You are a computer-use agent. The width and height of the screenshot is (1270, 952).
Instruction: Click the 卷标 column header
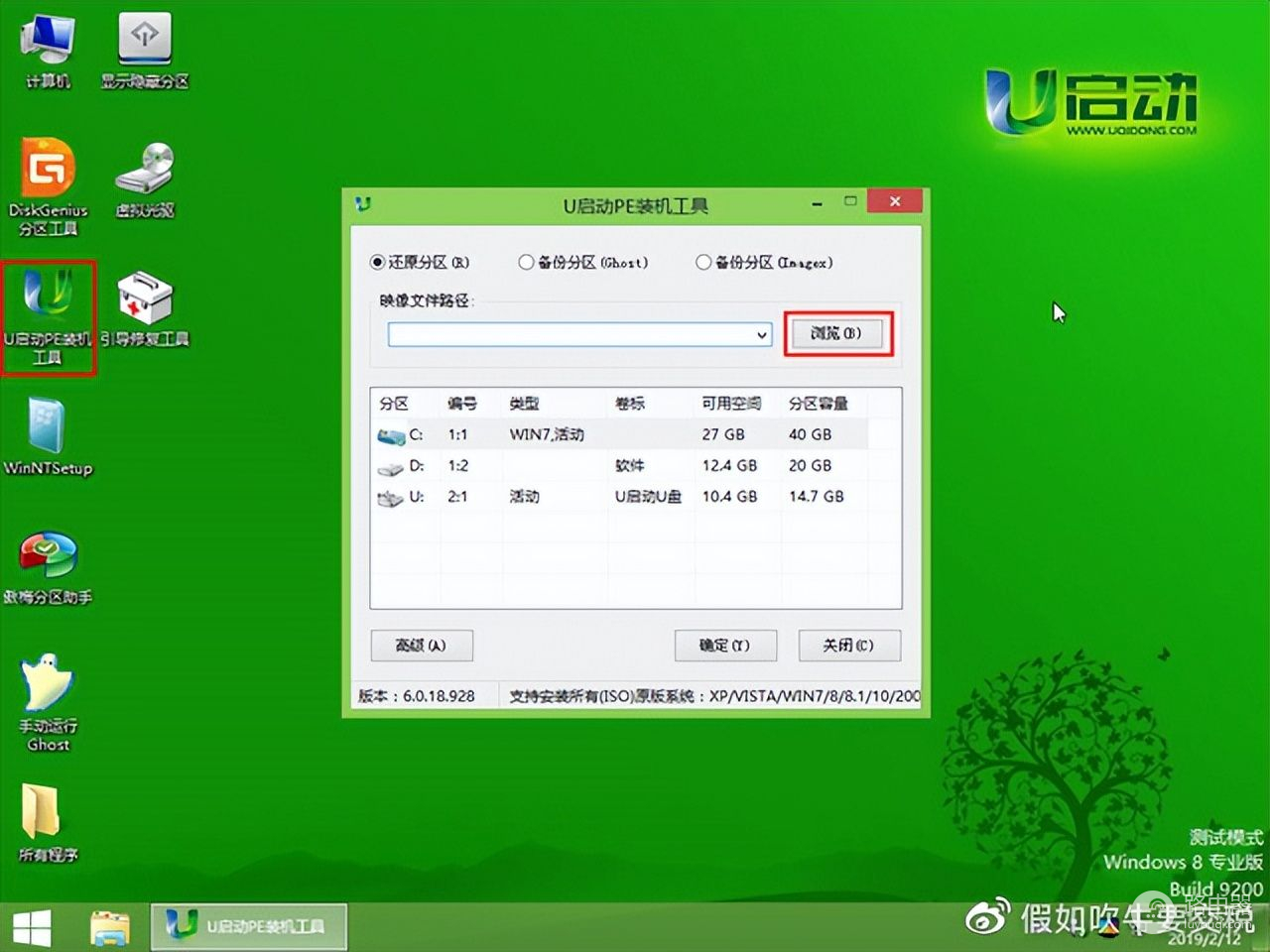click(630, 404)
